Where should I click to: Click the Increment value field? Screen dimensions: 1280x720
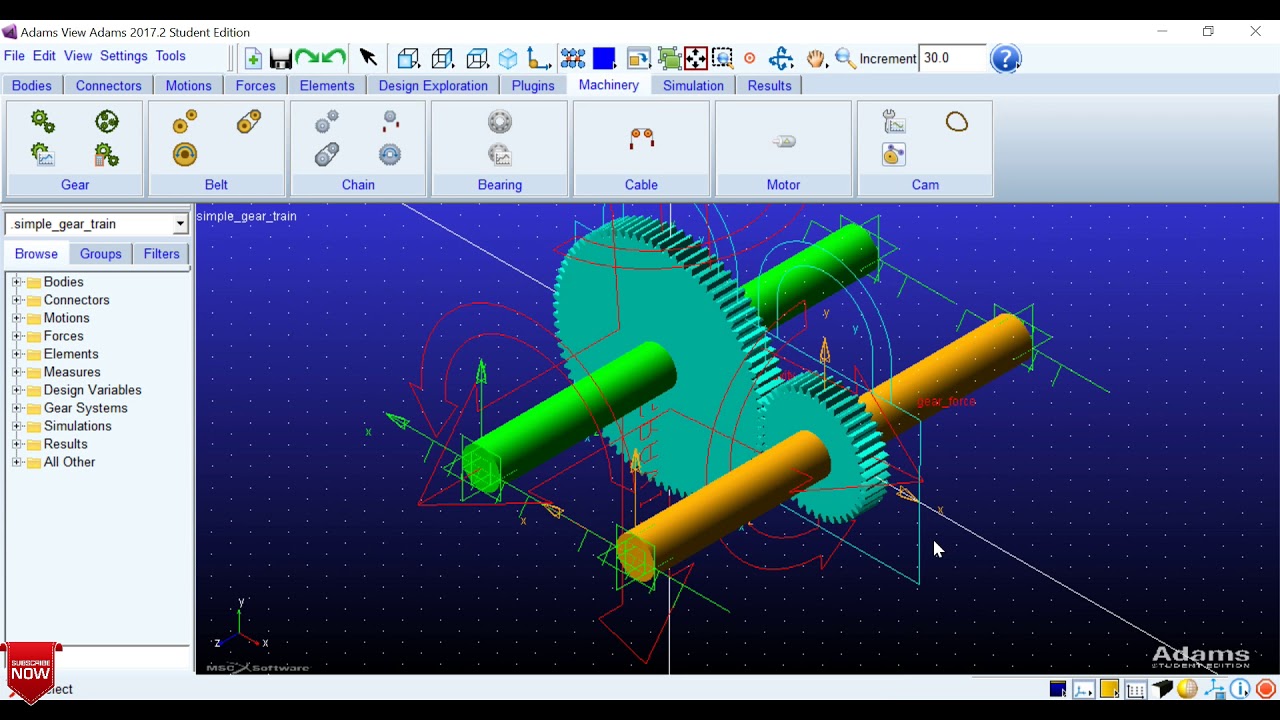click(x=952, y=58)
